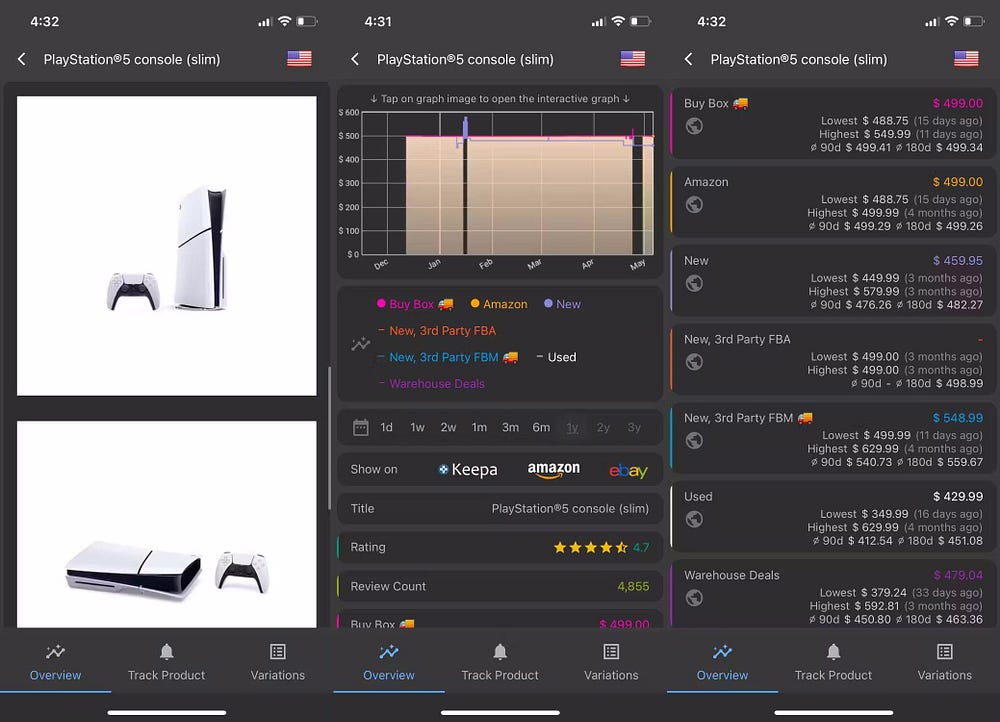Open globe icon in New, 3rd Party FBA card

[694, 362]
